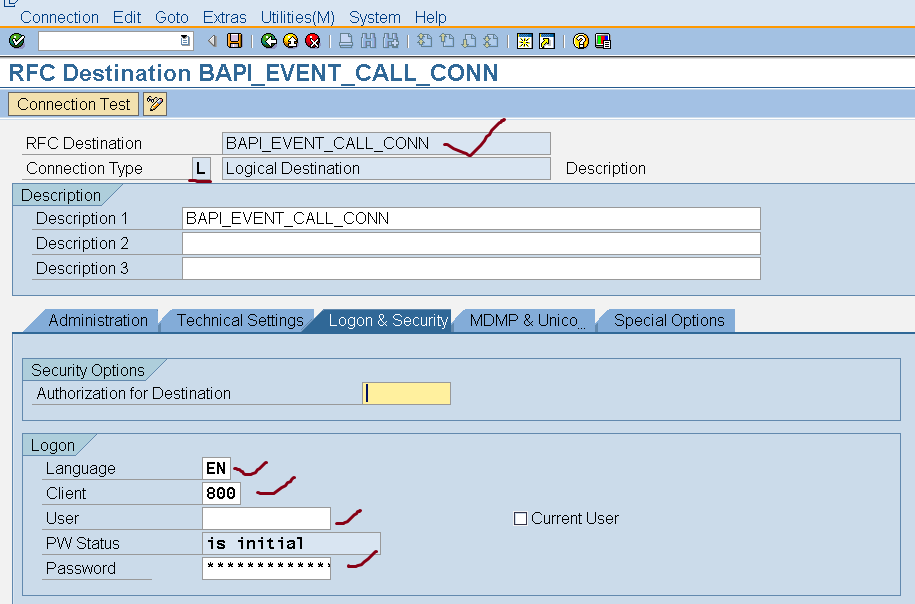The width and height of the screenshot is (915, 604).
Task: Switch to the MDMP & Unicode tab
Action: point(526,320)
